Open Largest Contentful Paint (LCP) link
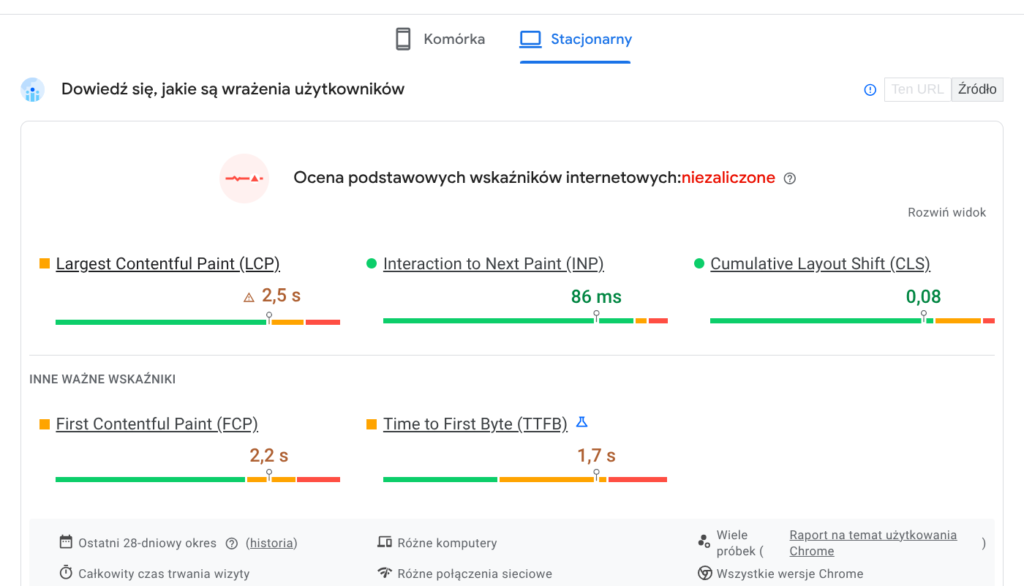 tap(168, 263)
